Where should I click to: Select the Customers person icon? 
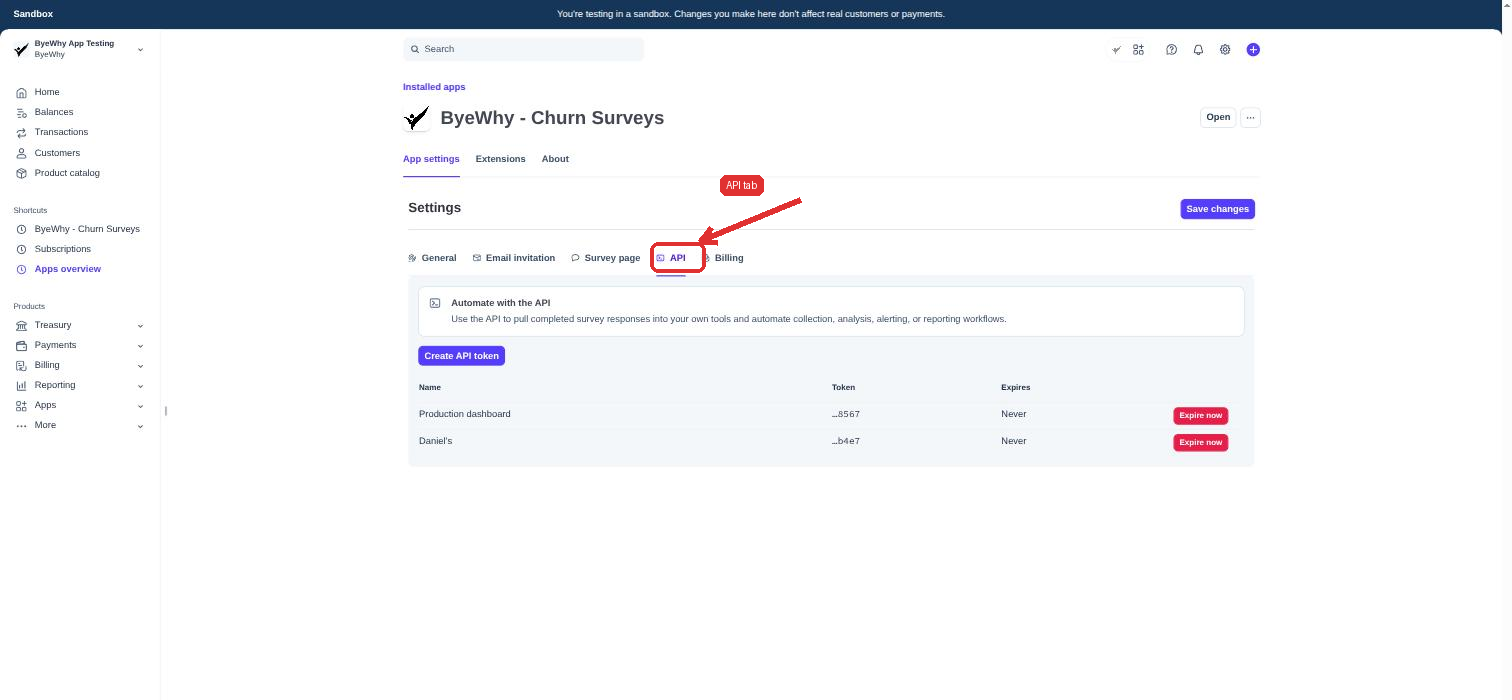(x=21, y=153)
